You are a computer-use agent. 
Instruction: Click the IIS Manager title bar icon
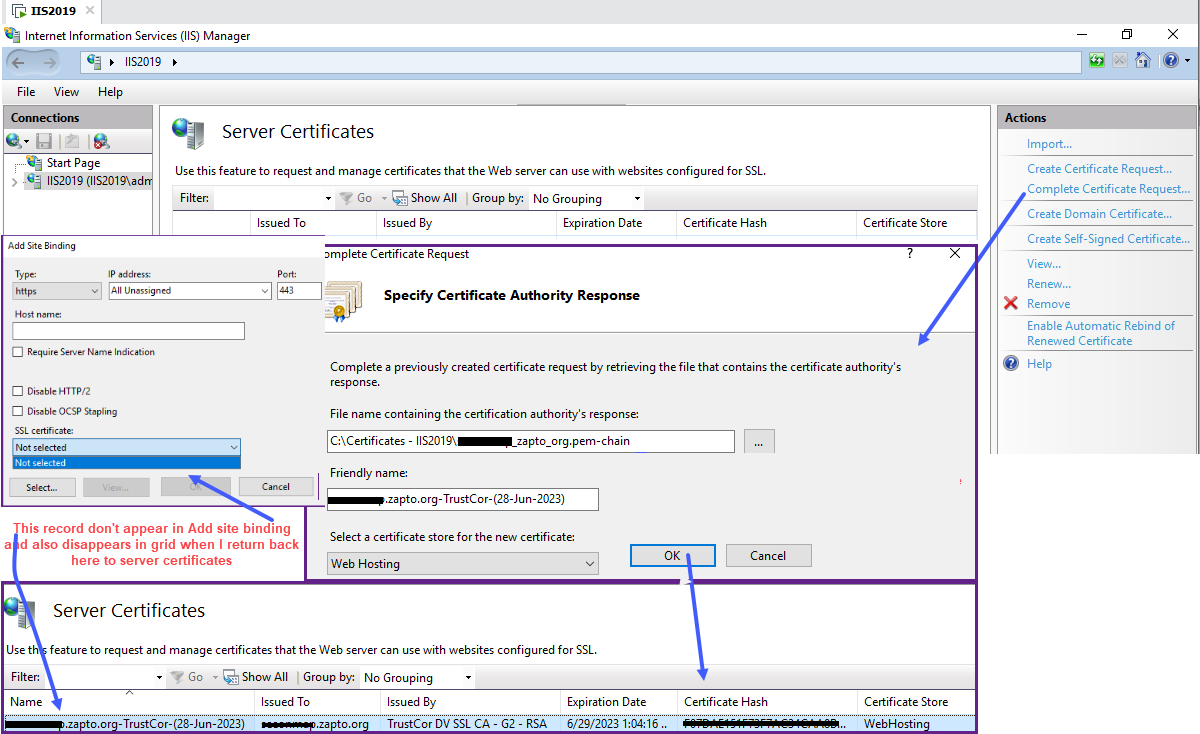click(x=12, y=35)
